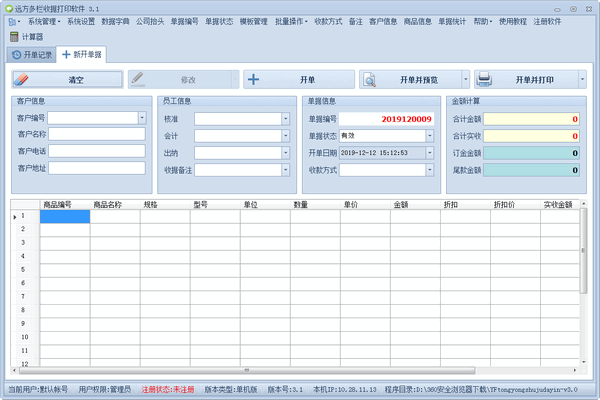Open the 单据统计 menu item
This screenshot has width=600, height=400.
pyautogui.click(x=452, y=21)
